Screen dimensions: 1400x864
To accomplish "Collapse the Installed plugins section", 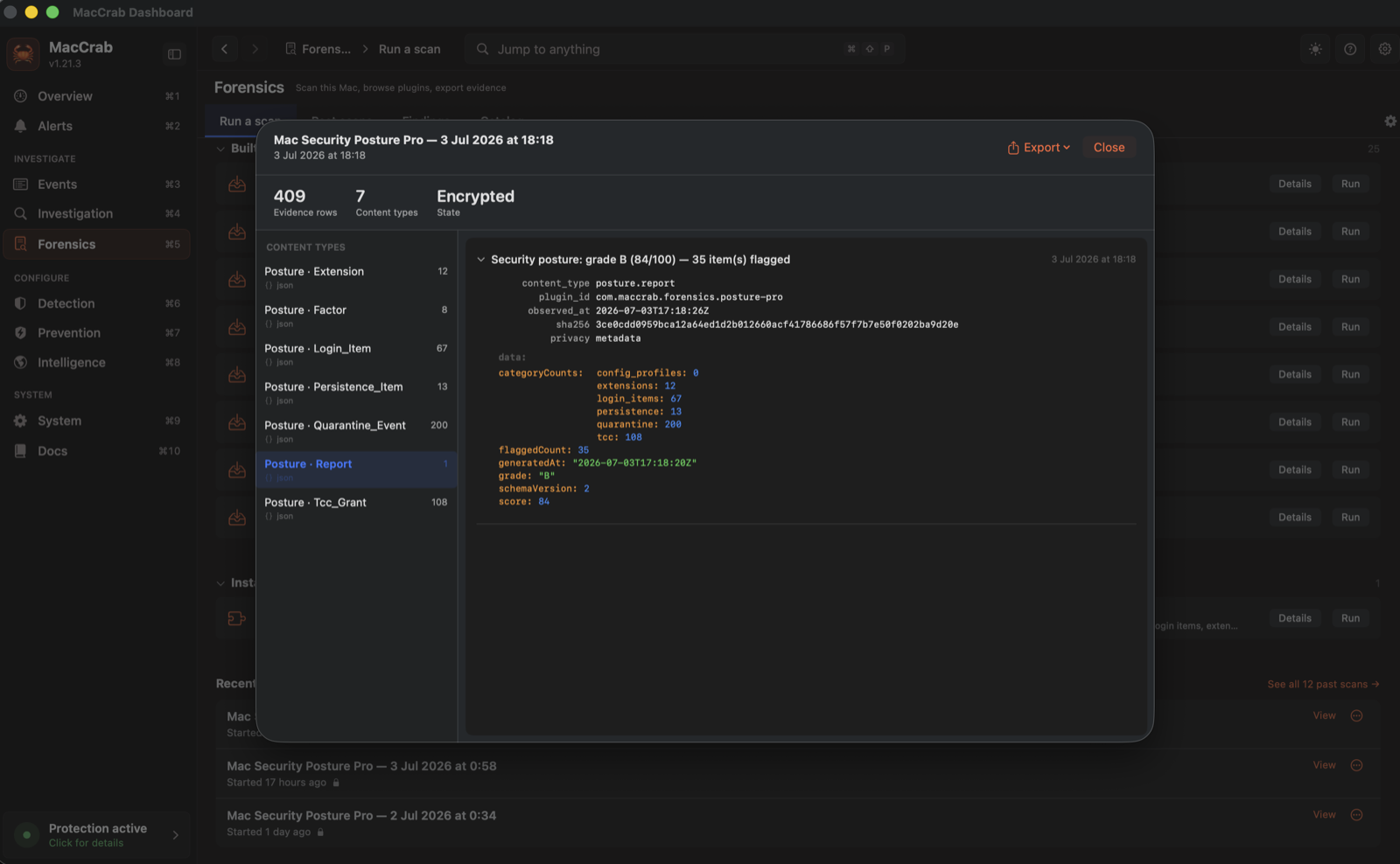I will 220,583.
